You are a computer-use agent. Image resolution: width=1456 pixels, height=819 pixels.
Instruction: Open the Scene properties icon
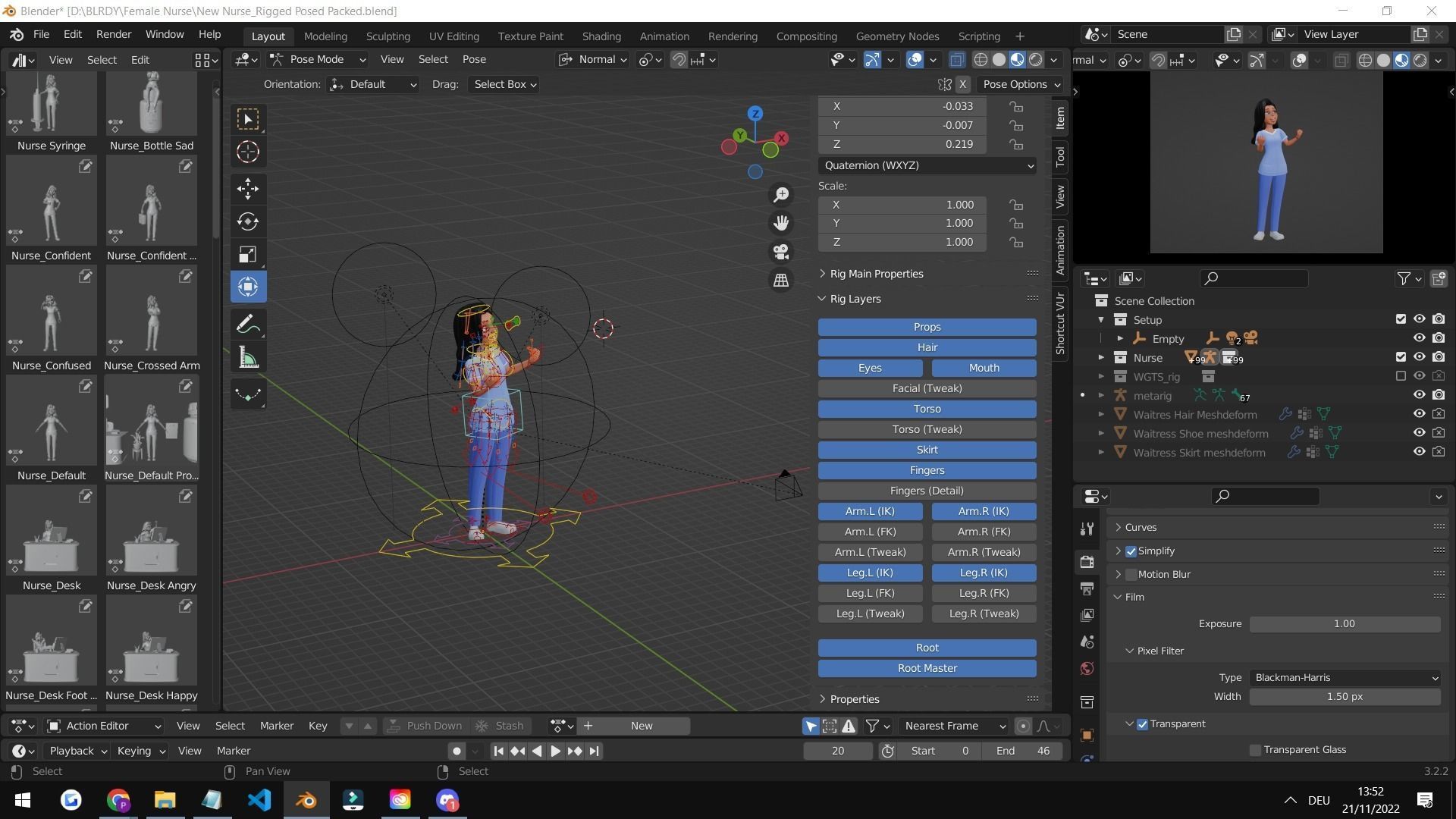(1087, 642)
